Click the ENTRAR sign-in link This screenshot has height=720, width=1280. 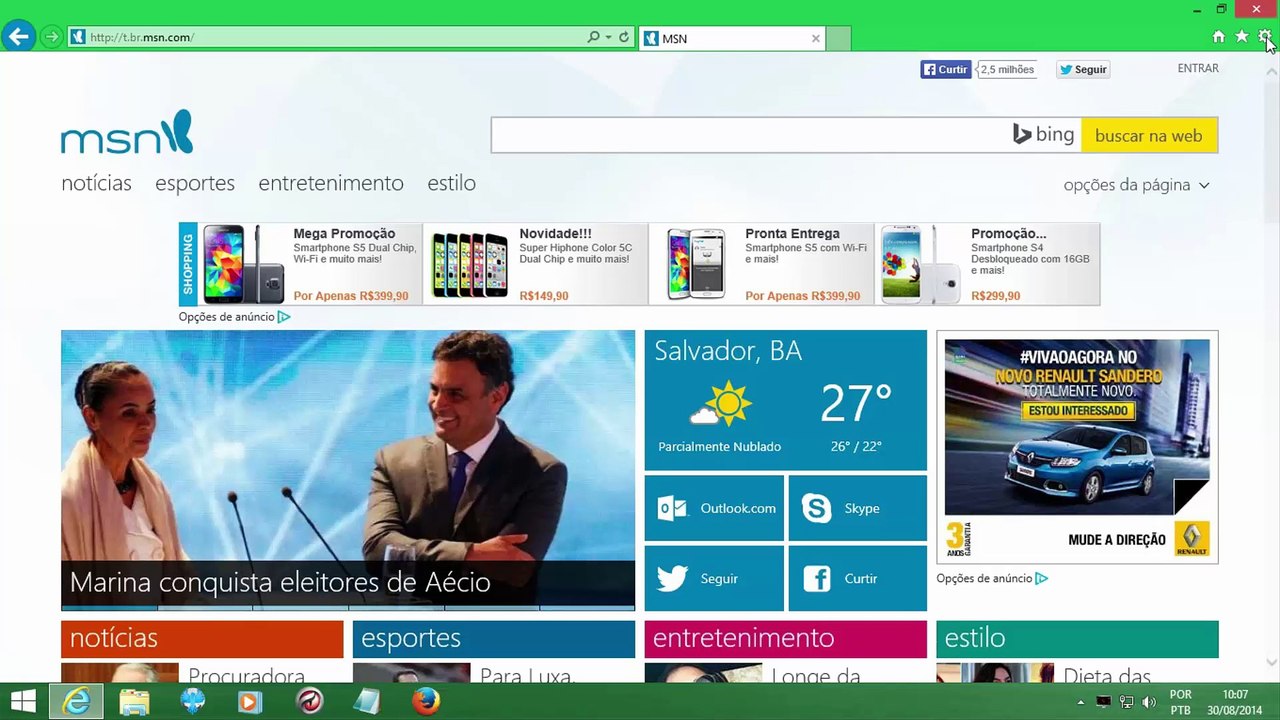1198,68
